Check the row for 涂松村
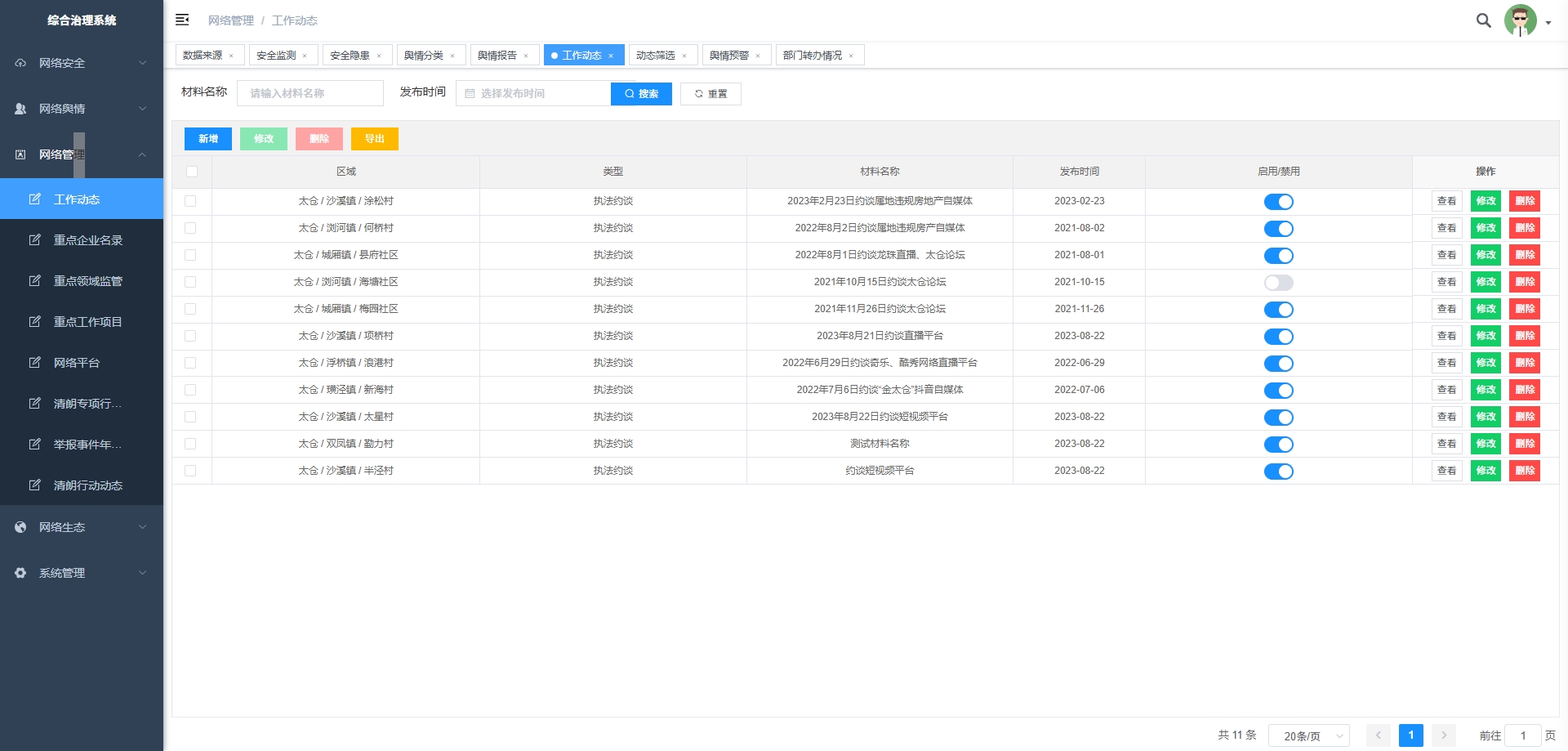The width and height of the screenshot is (1568, 751). (190, 201)
